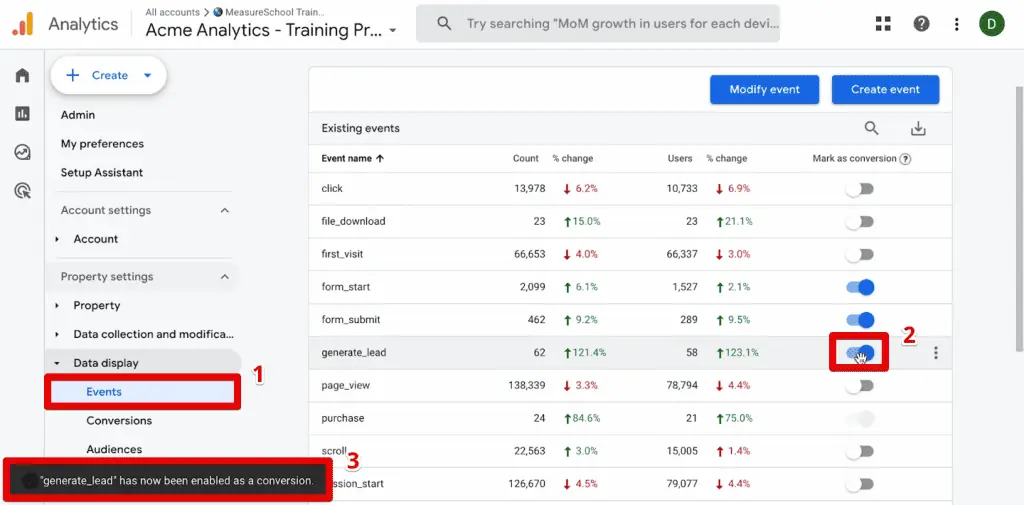This screenshot has height=505, width=1024.
Task: Click the Modify event button
Action: (x=764, y=89)
